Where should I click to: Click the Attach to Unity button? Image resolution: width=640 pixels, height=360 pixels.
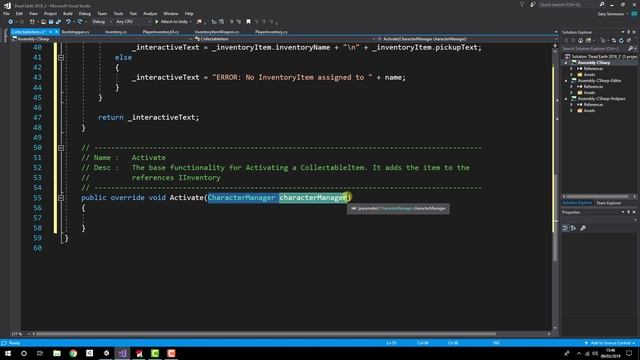coord(173,22)
